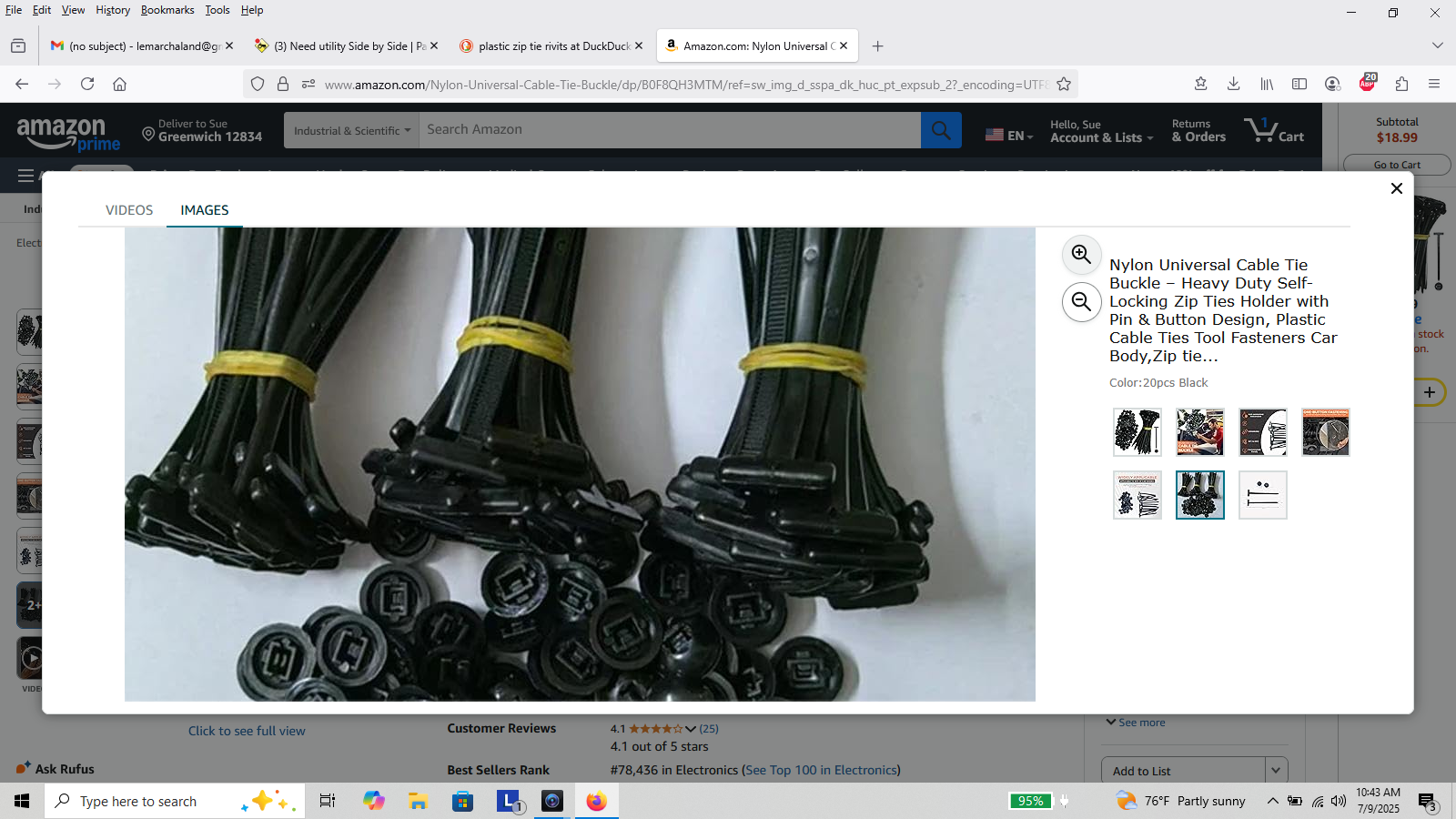This screenshot has width=1456, height=819.
Task: Select the dimensions diagram thumbnail
Action: [1262, 495]
